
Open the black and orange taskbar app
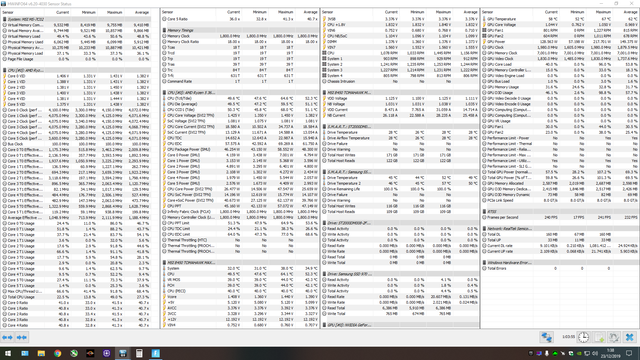90,353
